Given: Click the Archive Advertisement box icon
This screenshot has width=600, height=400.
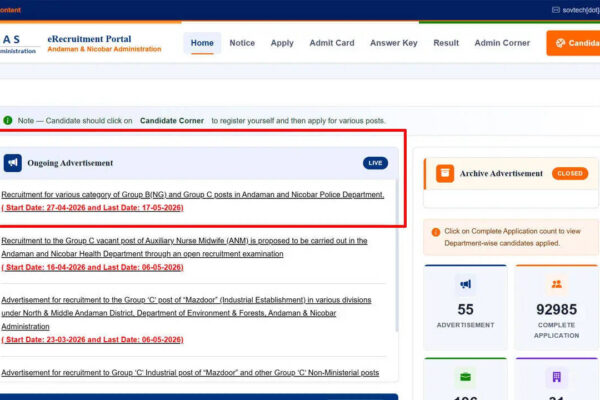Looking at the screenshot, I should coord(445,173).
